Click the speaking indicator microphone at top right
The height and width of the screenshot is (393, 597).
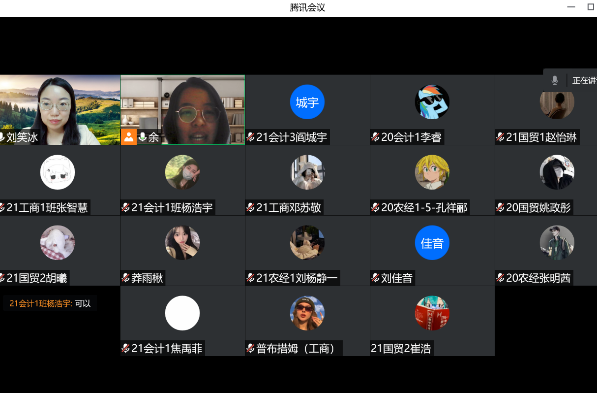(555, 80)
